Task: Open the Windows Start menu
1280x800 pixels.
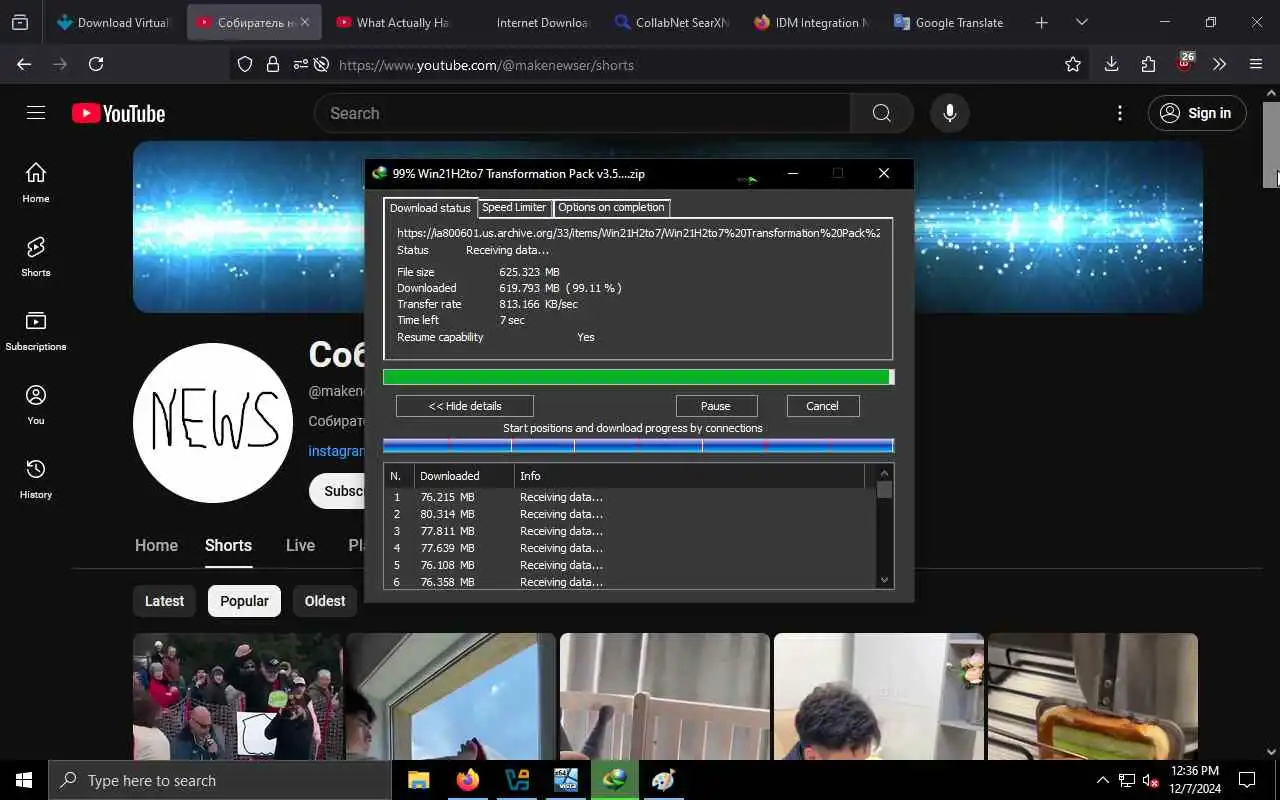Action: 24,780
